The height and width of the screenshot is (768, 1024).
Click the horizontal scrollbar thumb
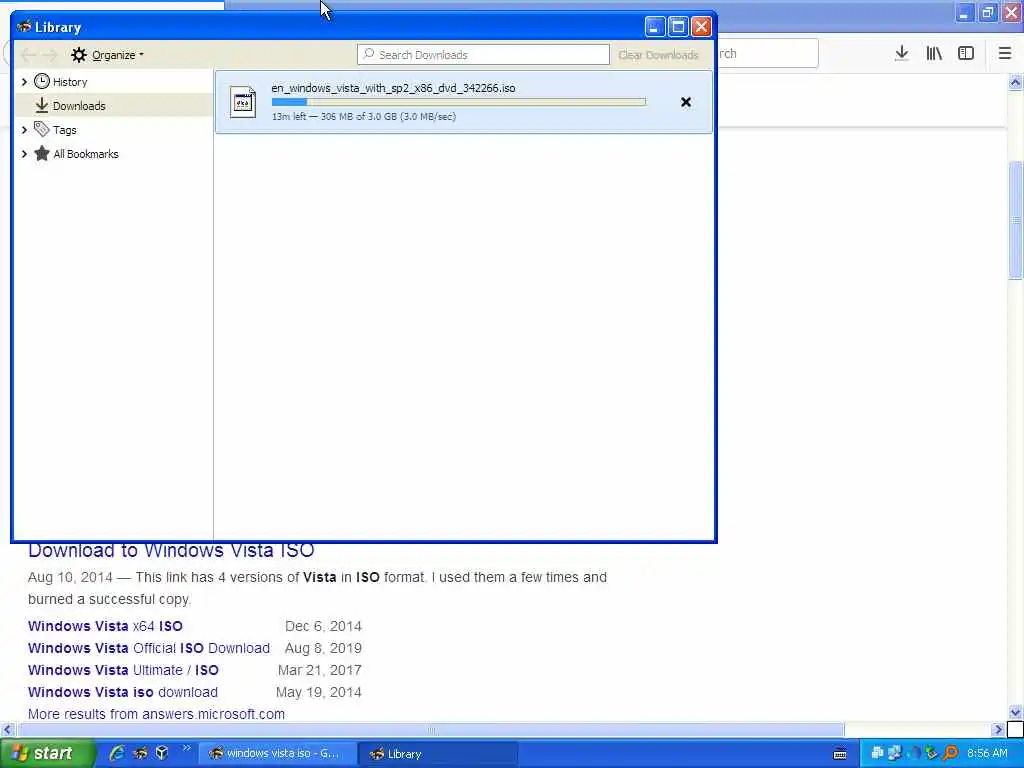(x=432, y=729)
